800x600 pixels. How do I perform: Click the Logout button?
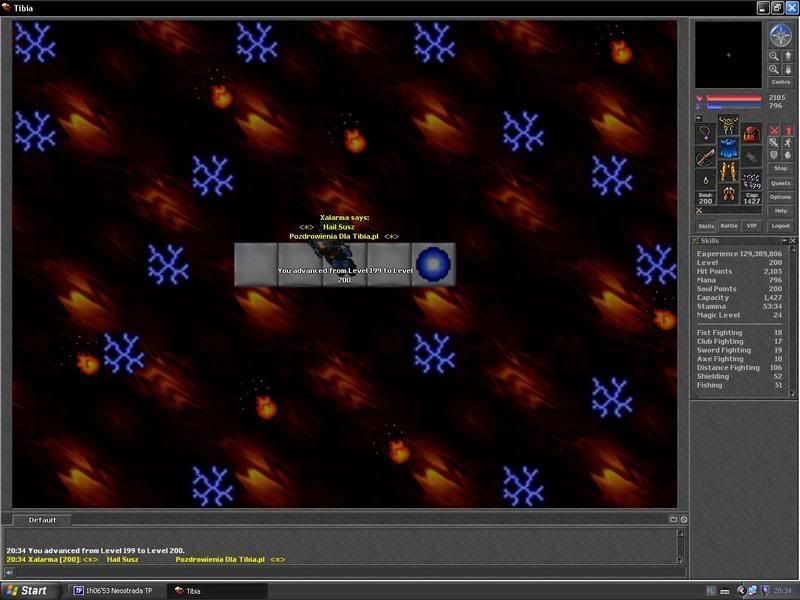tap(781, 226)
